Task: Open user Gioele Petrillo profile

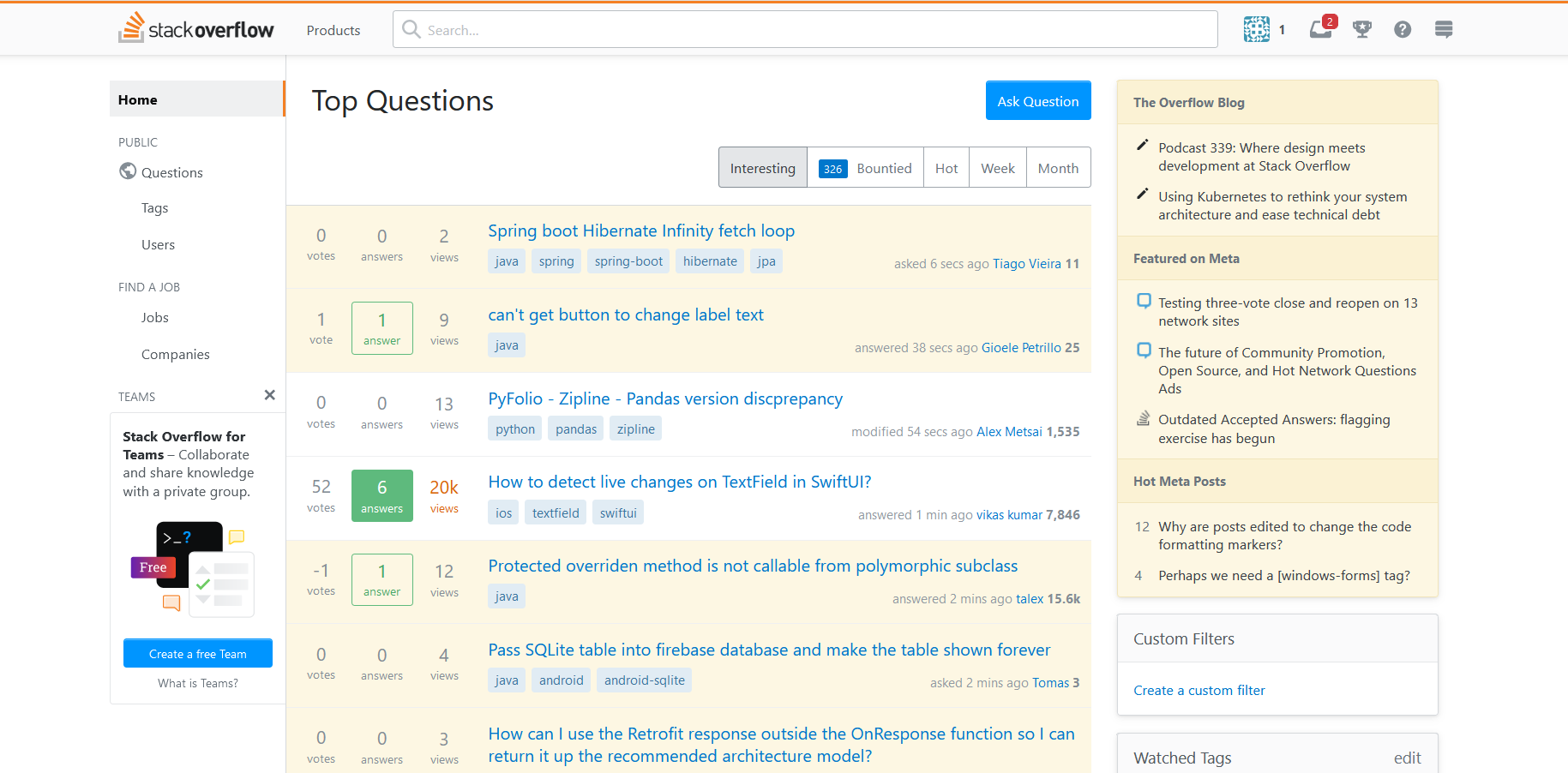Action: click(1021, 348)
